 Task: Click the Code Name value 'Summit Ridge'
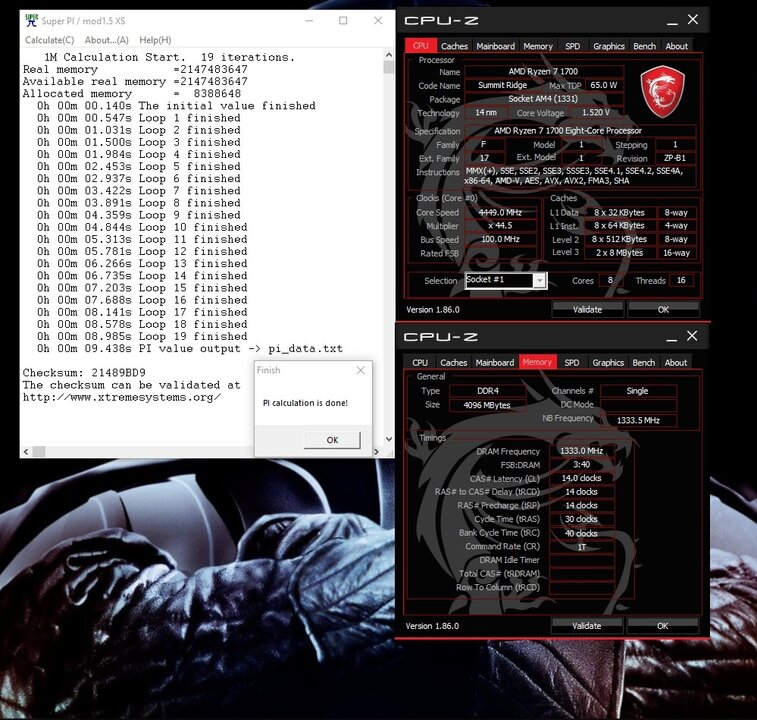click(x=502, y=85)
